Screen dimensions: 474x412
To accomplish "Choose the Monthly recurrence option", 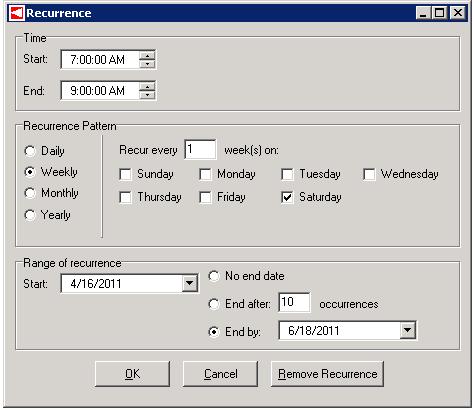I will pos(30,193).
